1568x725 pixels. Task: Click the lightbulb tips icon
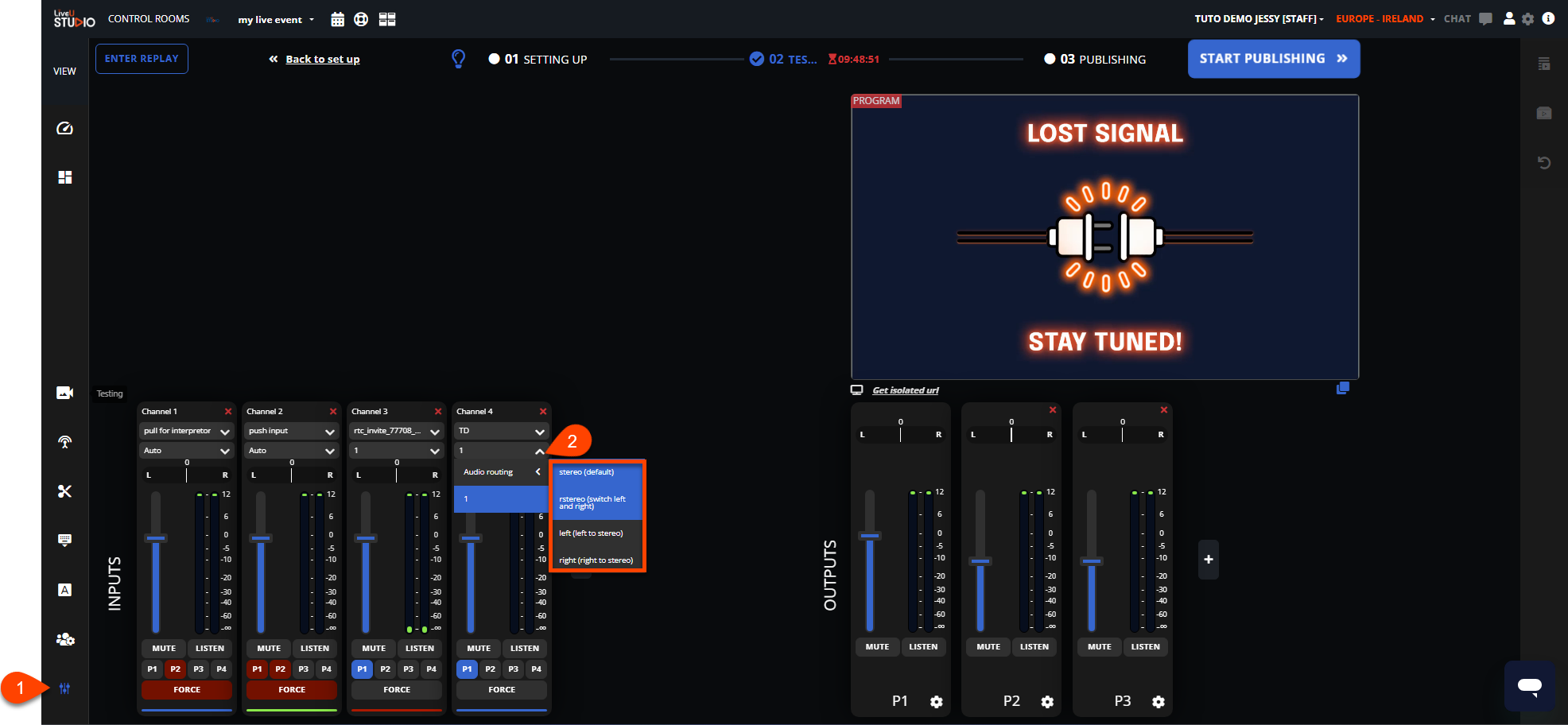(x=459, y=59)
